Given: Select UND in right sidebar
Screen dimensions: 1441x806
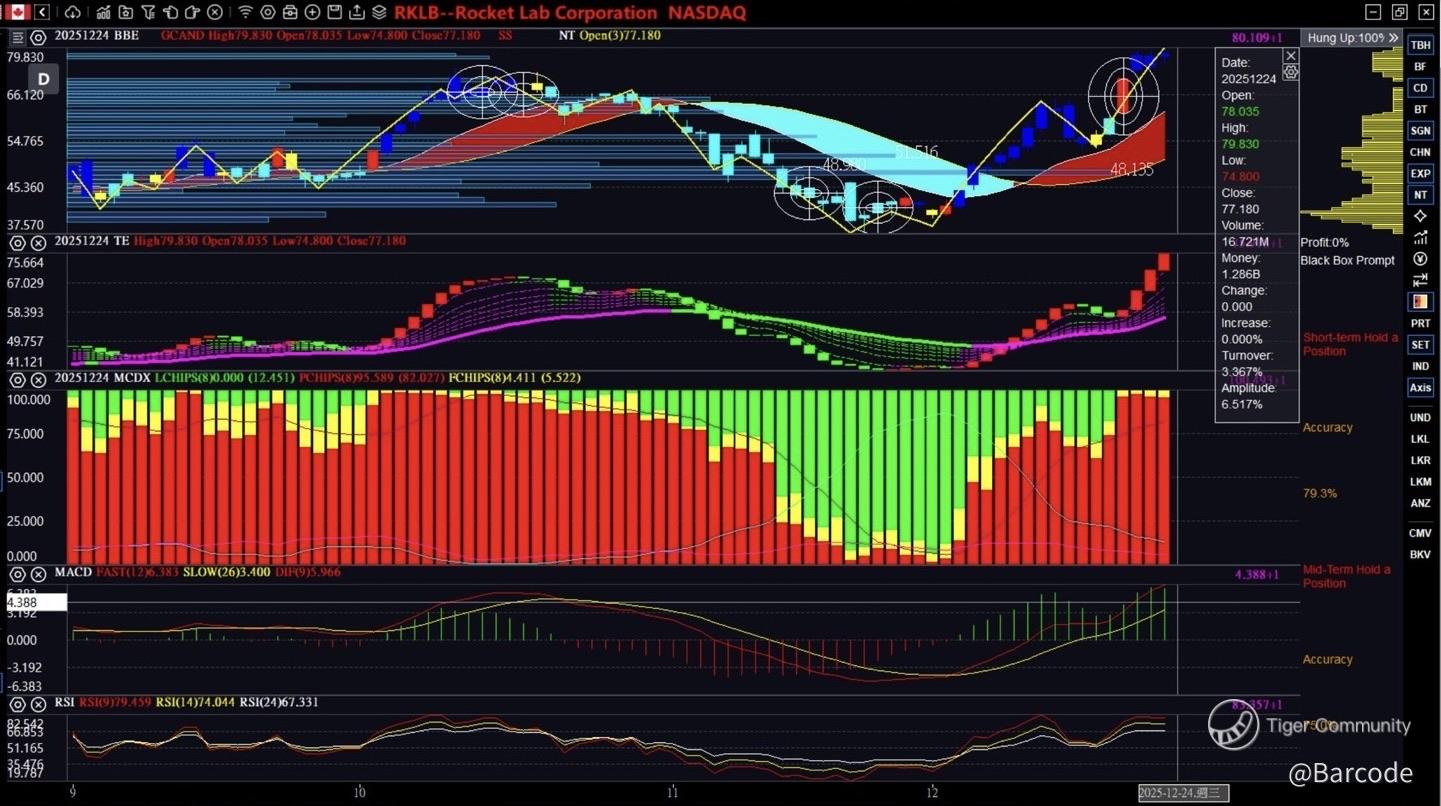Looking at the screenshot, I should point(1419,417).
